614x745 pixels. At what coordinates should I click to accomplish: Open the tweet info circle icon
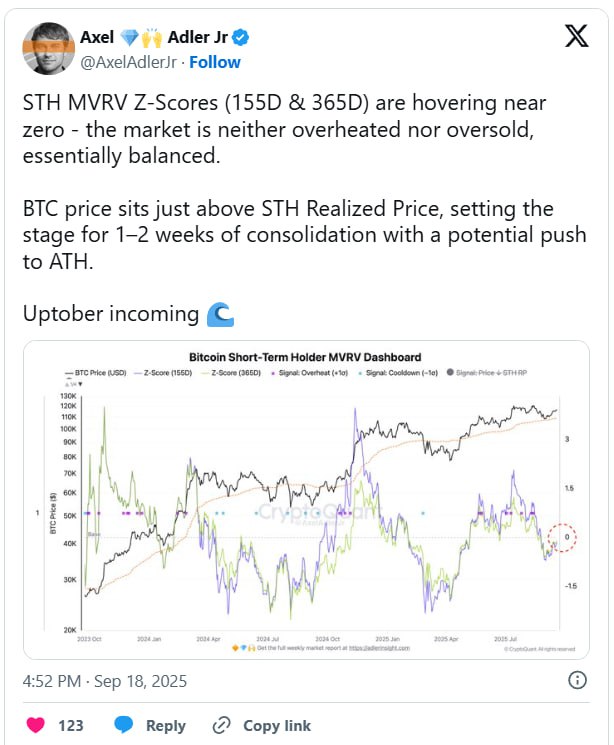[x=577, y=680]
